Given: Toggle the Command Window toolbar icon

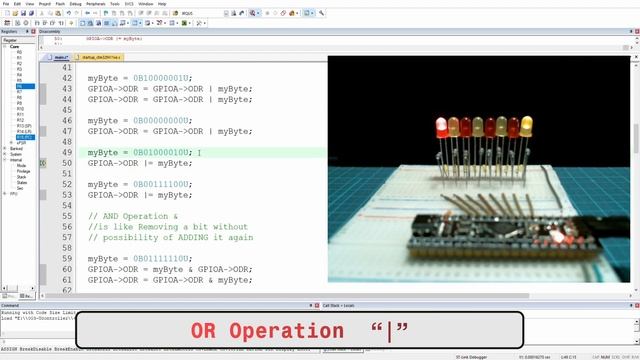Looking at the screenshot, I should [x=82, y=23].
